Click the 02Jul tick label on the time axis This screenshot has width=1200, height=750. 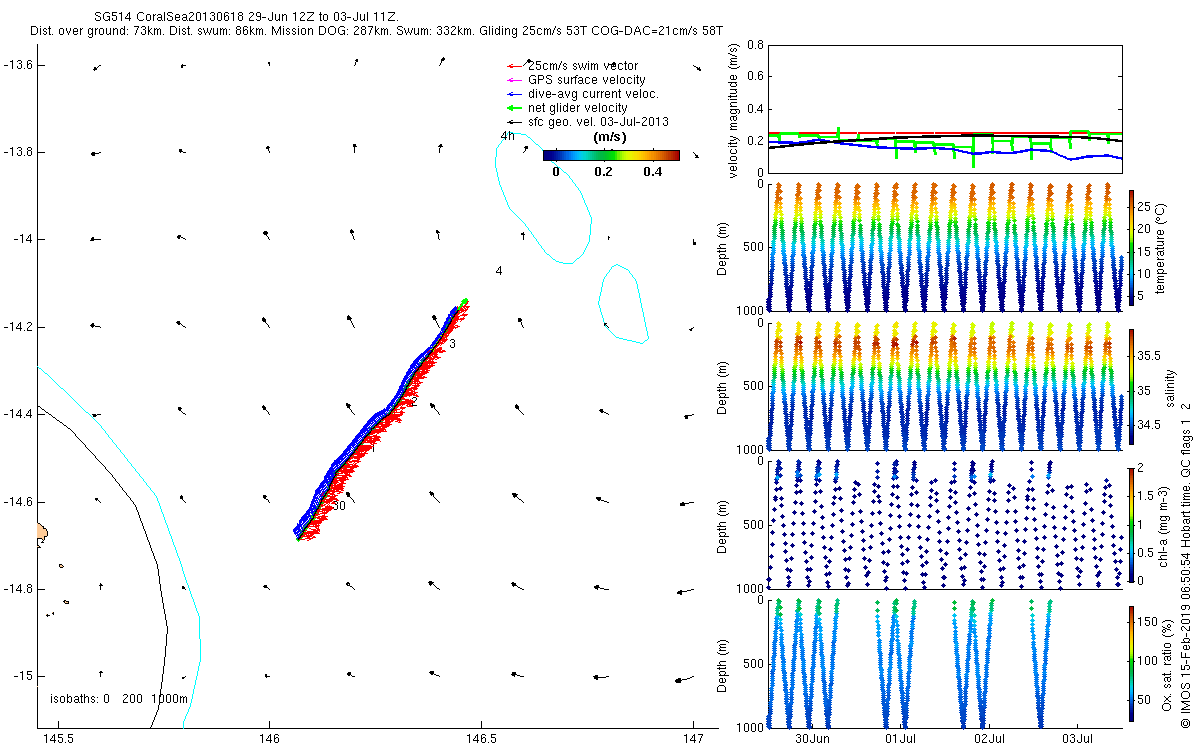coord(989,739)
